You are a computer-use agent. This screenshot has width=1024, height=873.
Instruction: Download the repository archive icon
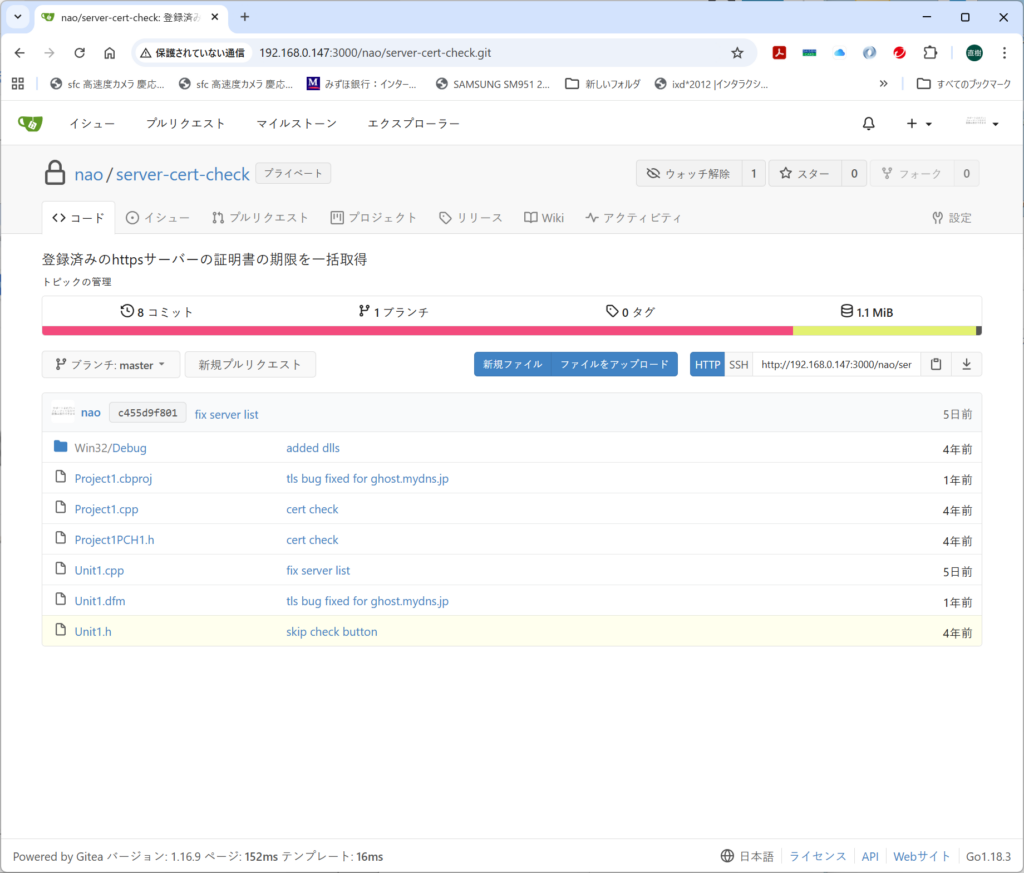pos(966,365)
